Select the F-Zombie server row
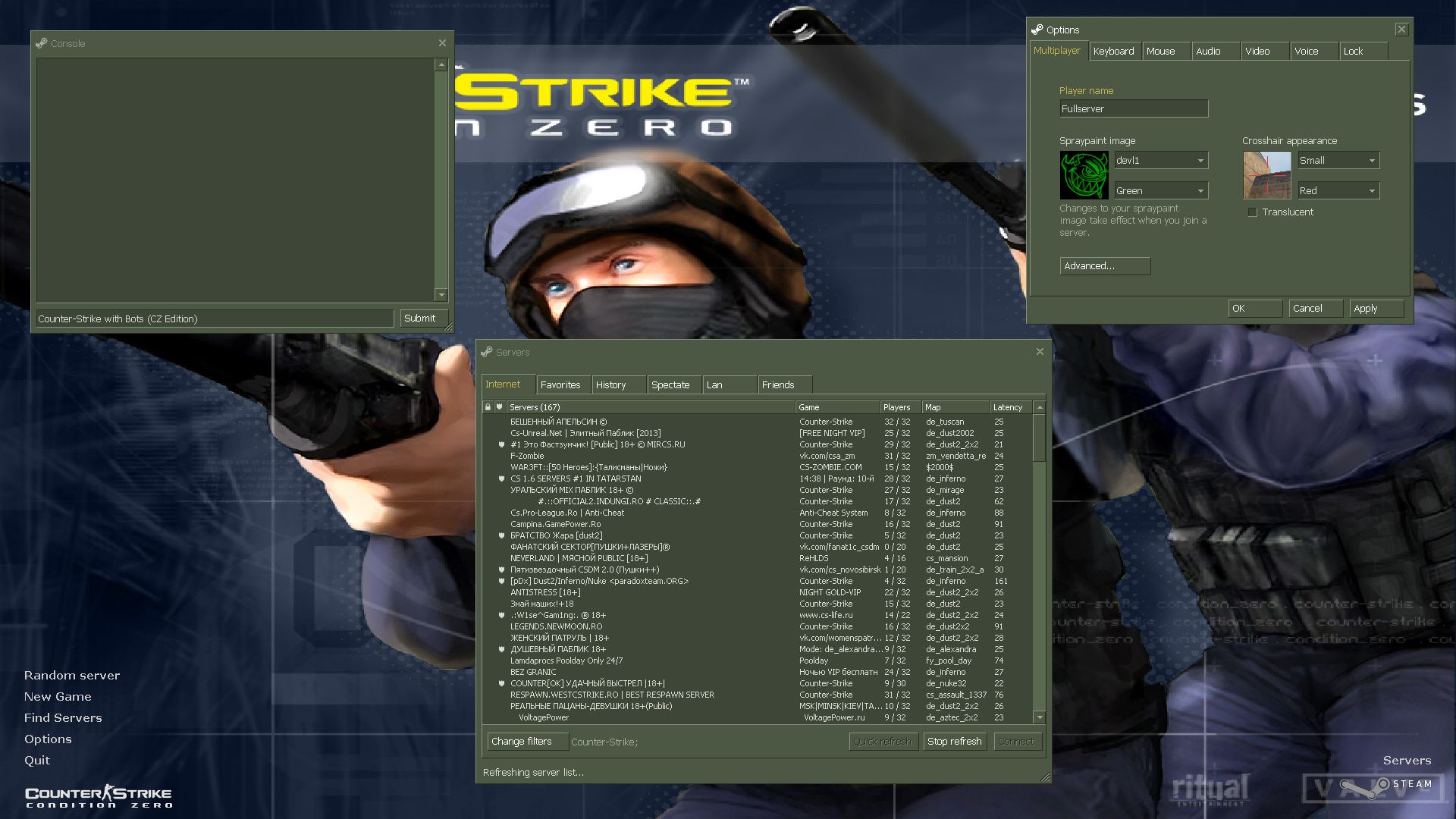This screenshot has width=1456, height=819. pos(758,457)
